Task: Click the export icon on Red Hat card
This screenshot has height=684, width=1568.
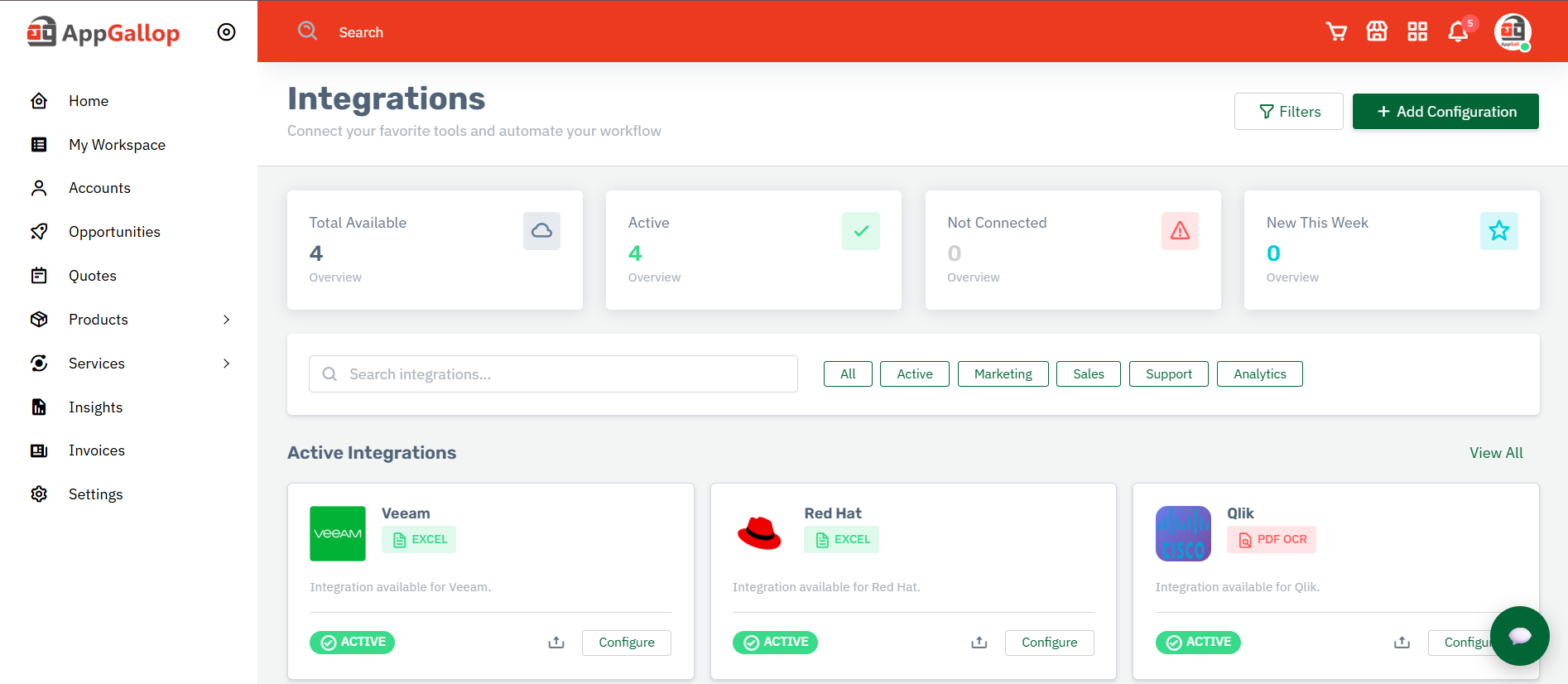Action: click(x=979, y=643)
